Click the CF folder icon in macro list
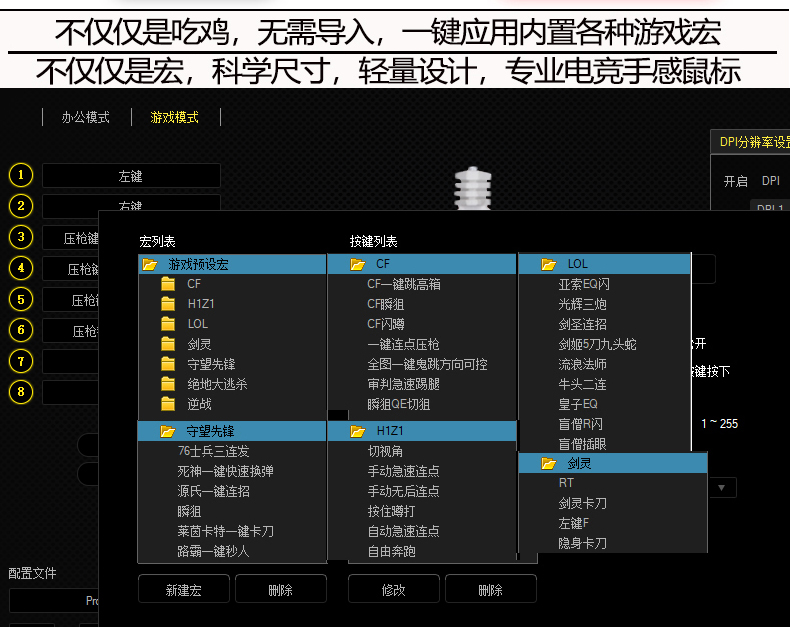 [x=168, y=284]
